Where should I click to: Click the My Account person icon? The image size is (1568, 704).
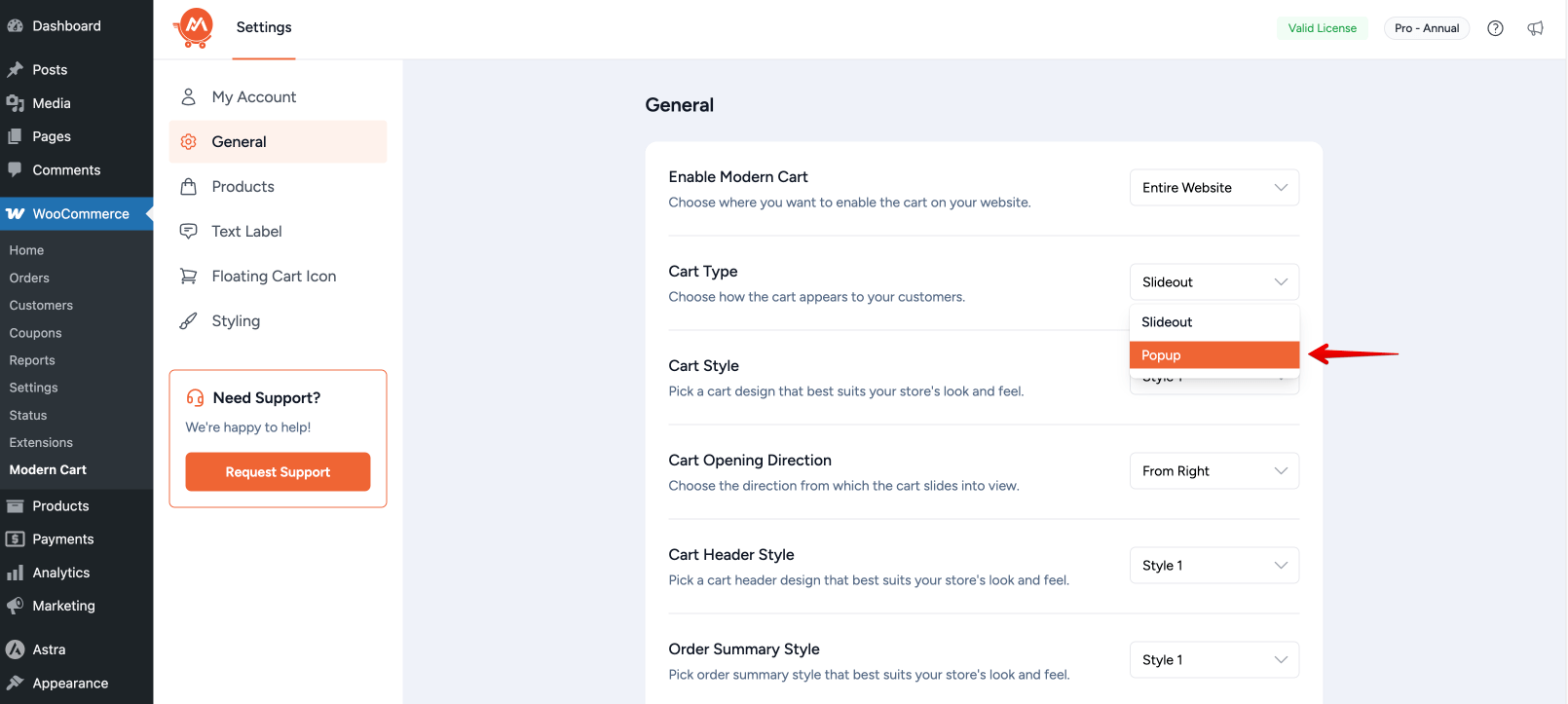(189, 96)
